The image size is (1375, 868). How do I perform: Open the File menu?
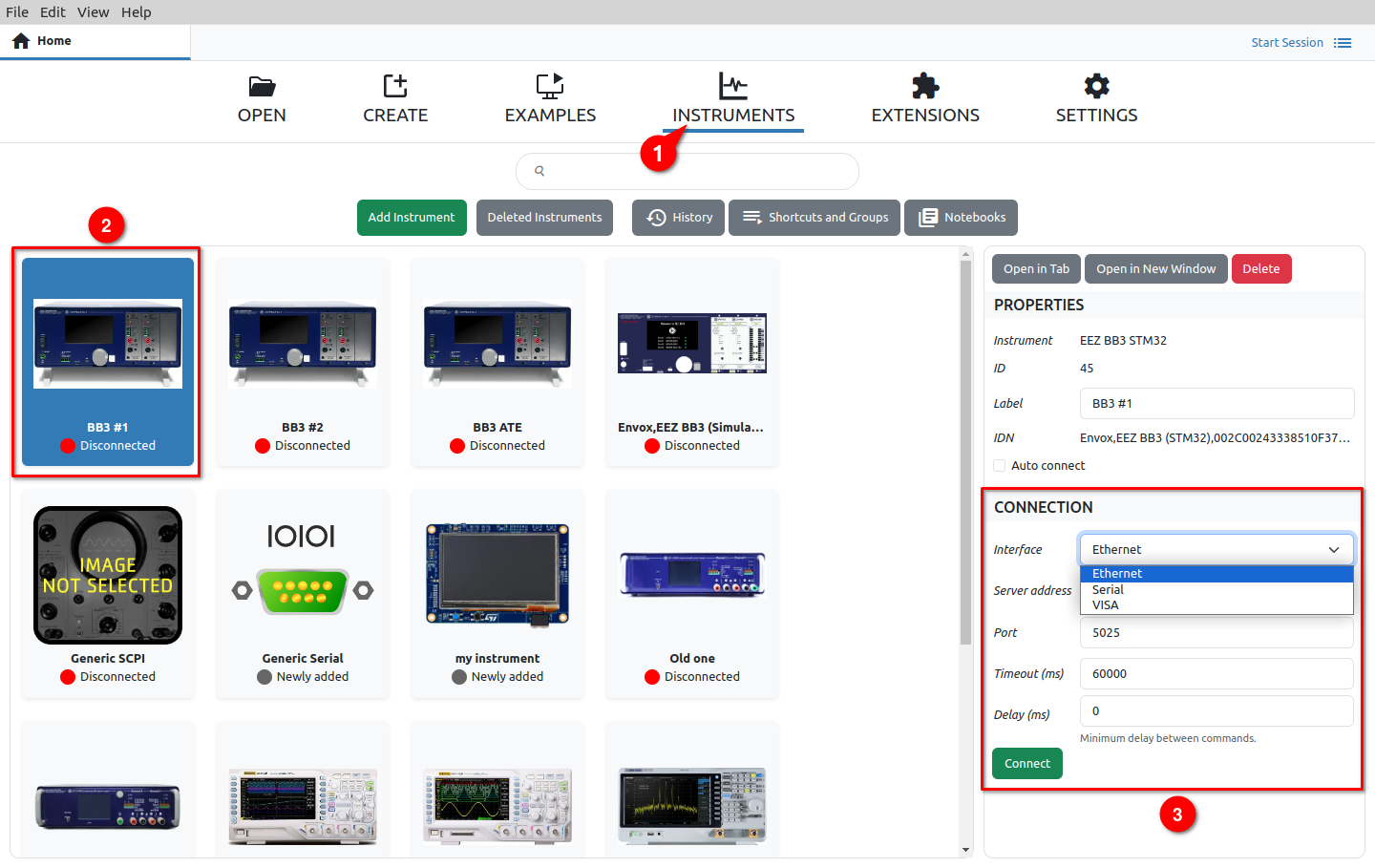[17, 12]
